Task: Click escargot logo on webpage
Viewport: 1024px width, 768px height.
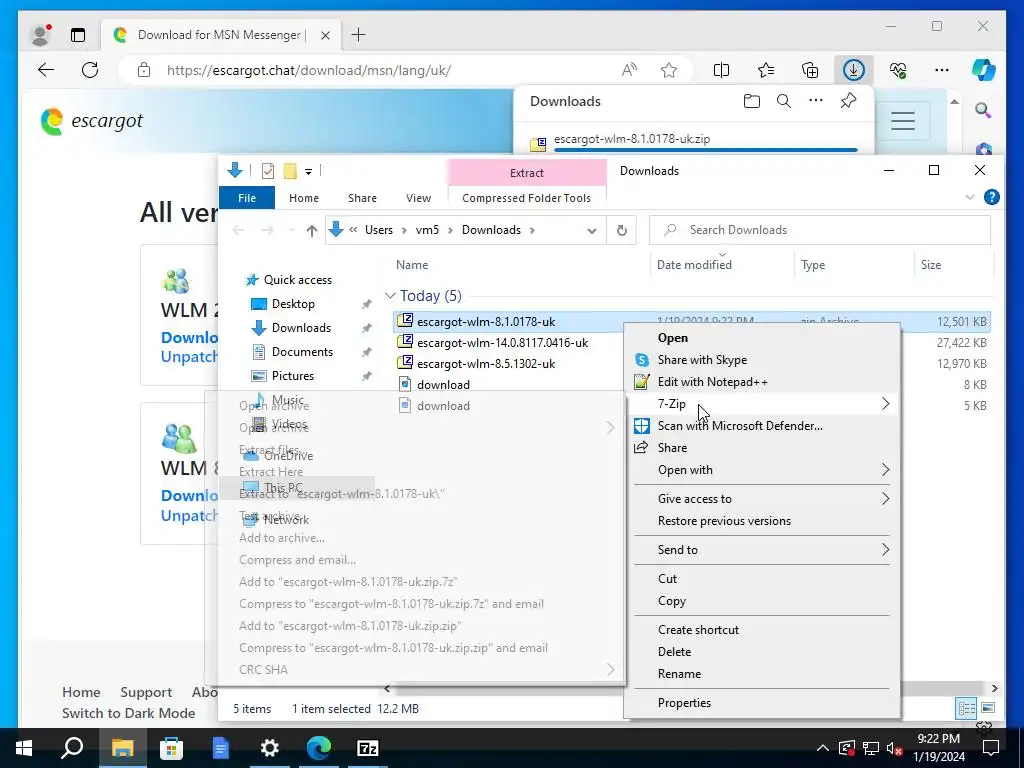Action: [x=91, y=121]
